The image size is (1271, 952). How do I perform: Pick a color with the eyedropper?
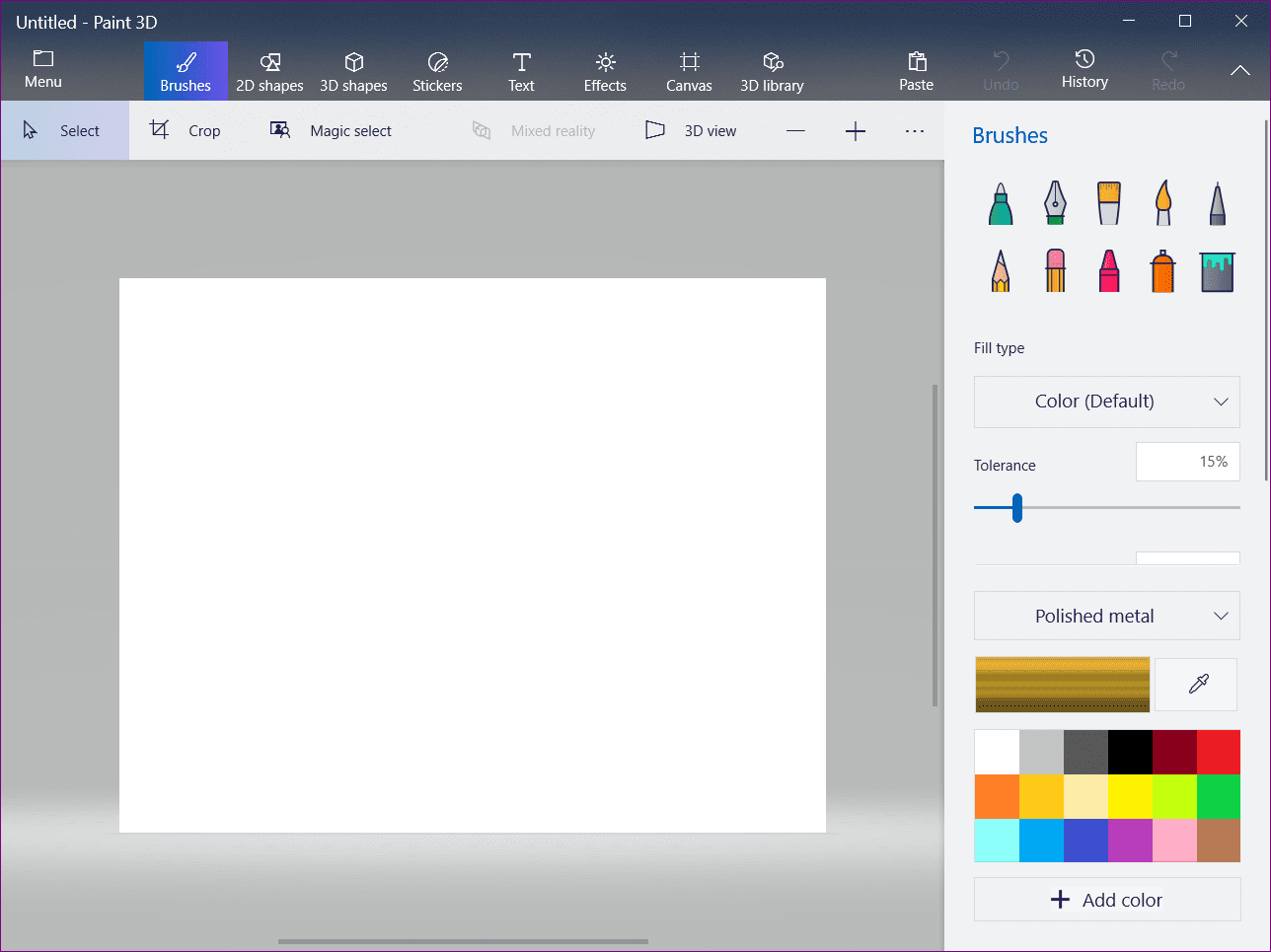coord(1196,684)
